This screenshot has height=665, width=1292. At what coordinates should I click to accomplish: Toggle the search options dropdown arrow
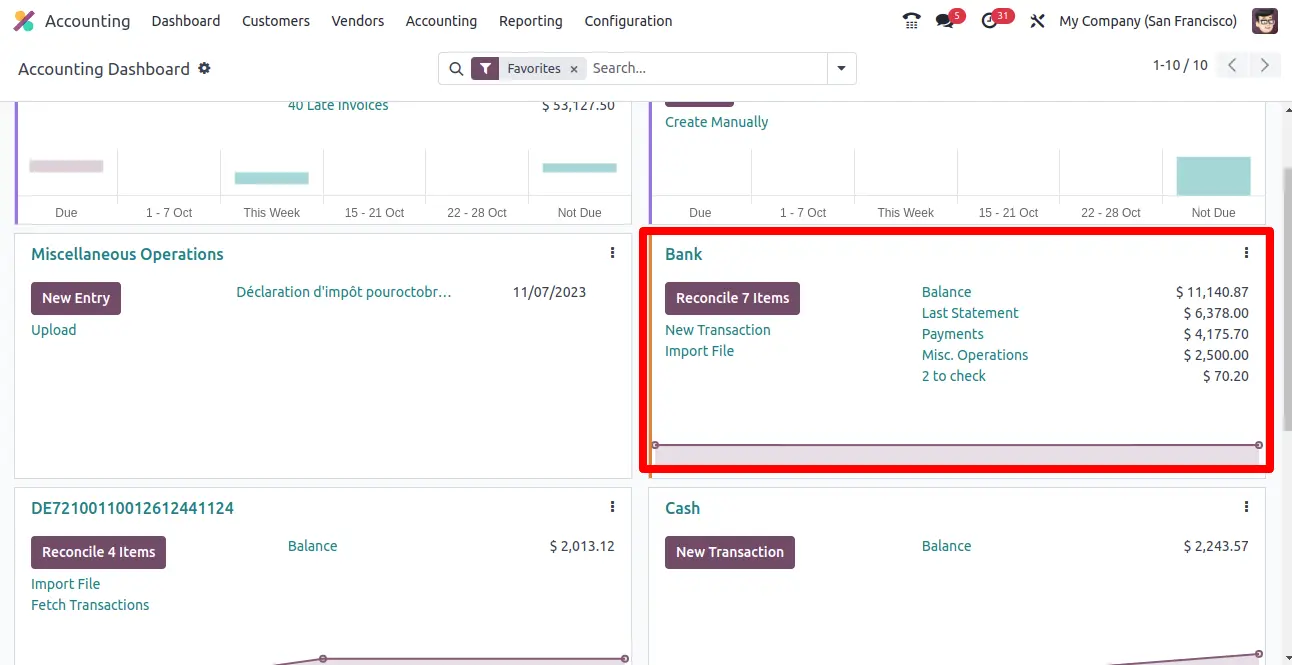(x=841, y=68)
